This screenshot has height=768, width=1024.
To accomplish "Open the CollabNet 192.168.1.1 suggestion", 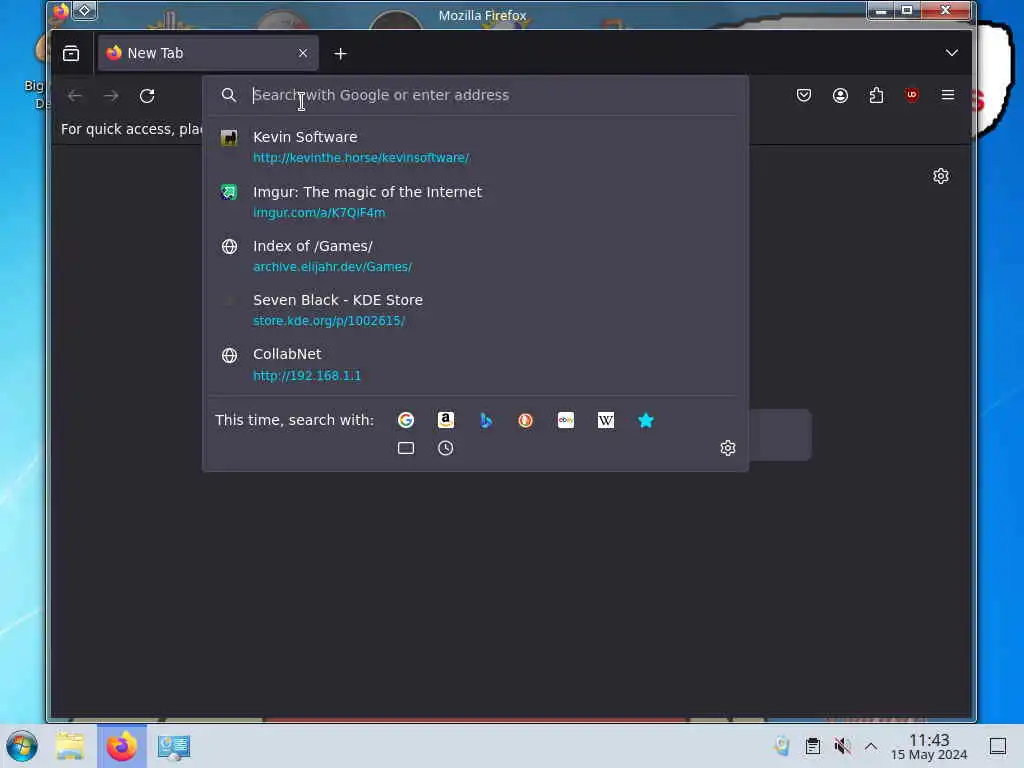I will click(475, 364).
